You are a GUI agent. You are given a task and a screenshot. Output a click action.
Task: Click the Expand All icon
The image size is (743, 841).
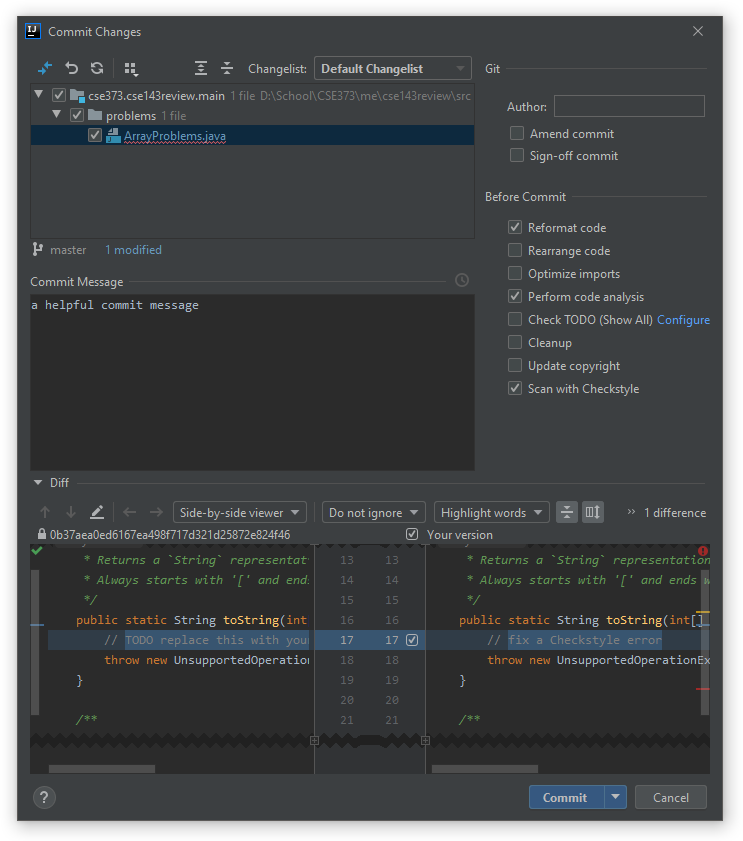201,68
